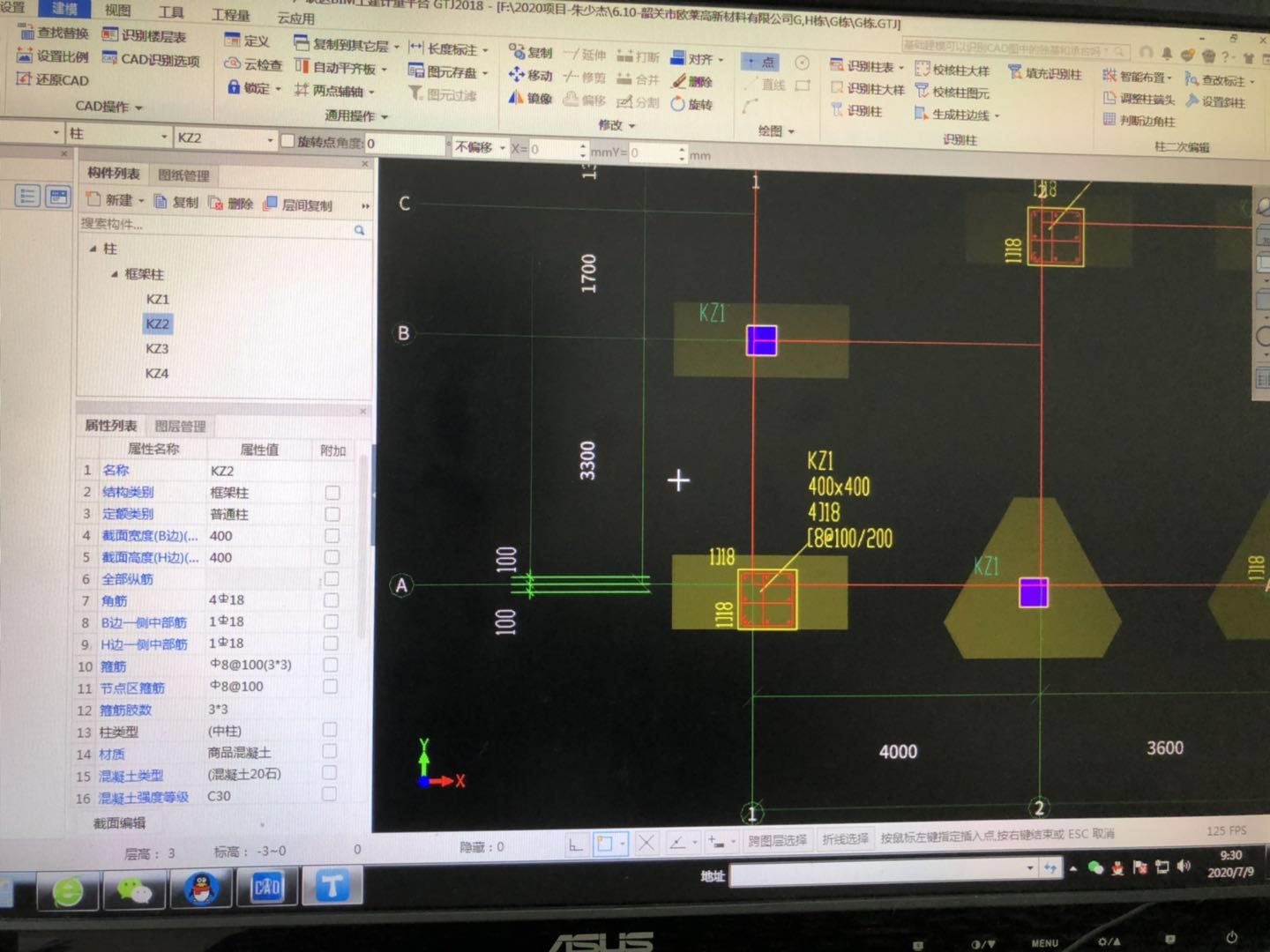
Task: Enable the 旋转点角度 checkbox
Action: pyautogui.click(x=288, y=140)
